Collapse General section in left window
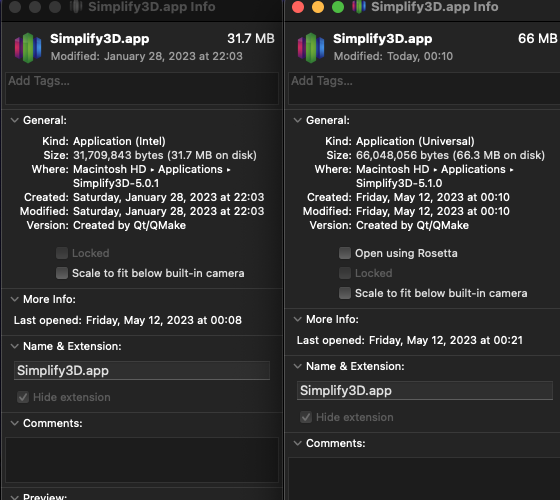Image resolution: width=560 pixels, height=500 pixels. pos(15,120)
